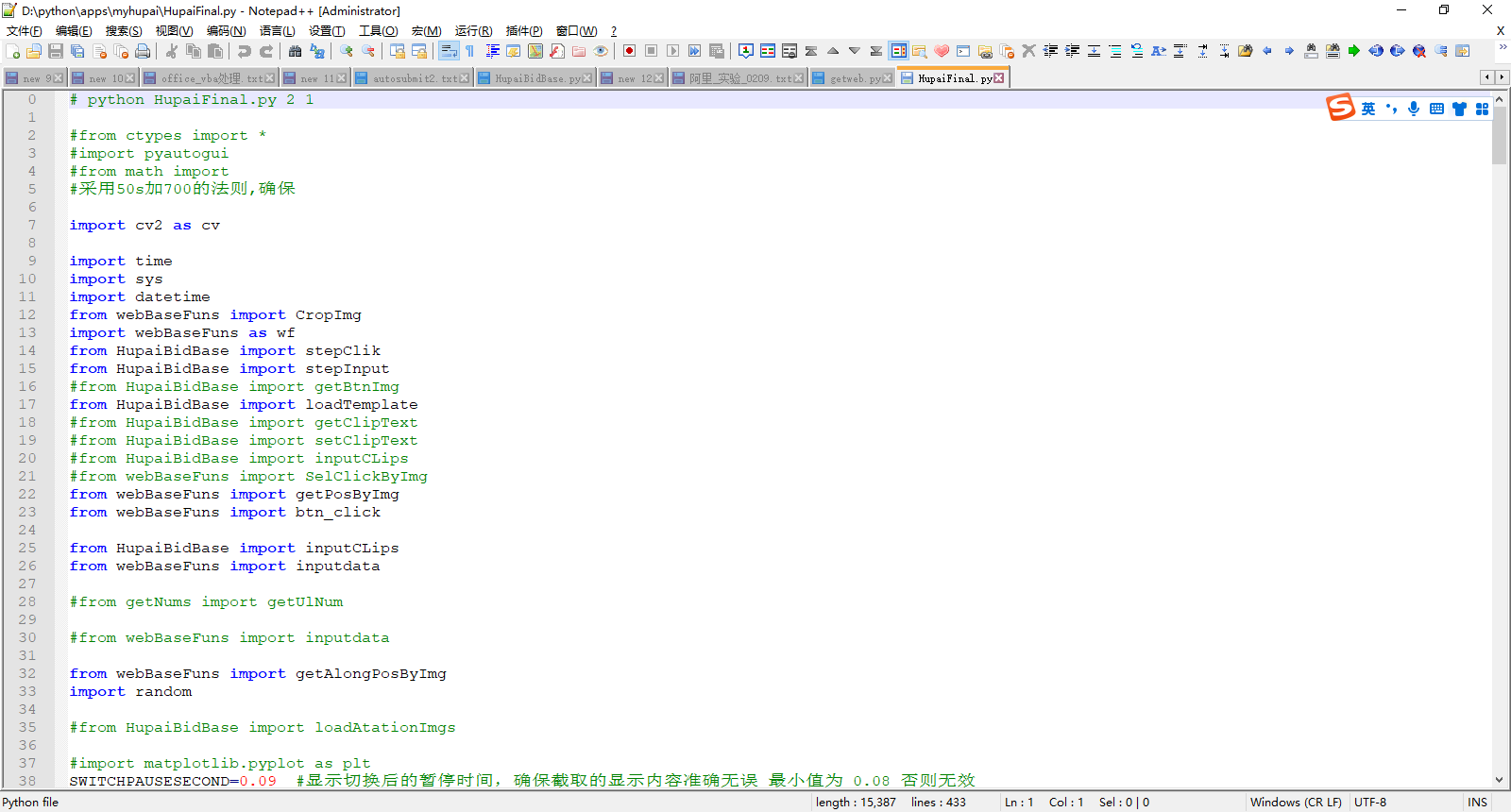Play back the recorded macro
Viewport: 1511px width, 812px height.
pyautogui.click(x=673, y=51)
